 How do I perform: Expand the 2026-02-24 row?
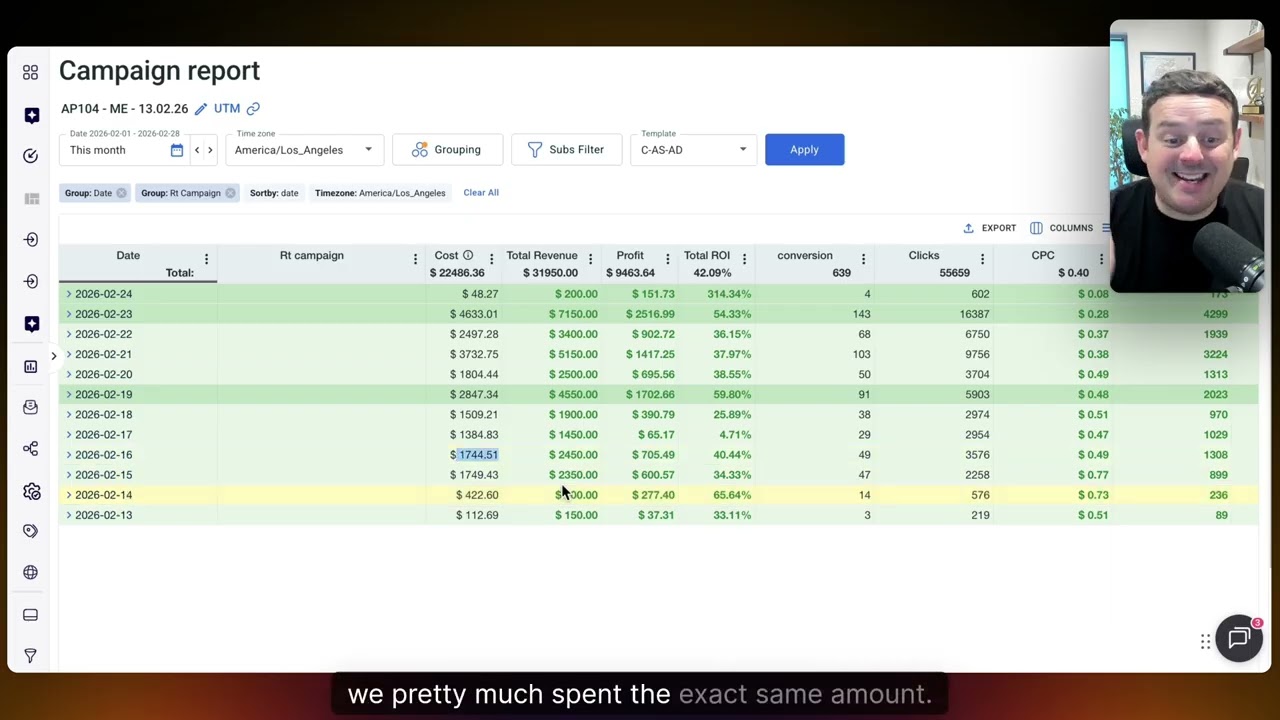pos(69,294)
